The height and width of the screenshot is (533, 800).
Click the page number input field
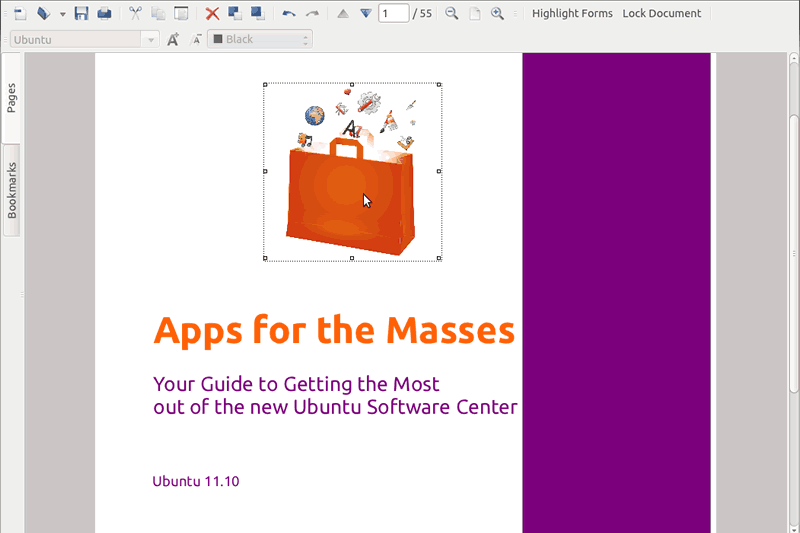tap(394, 14)
